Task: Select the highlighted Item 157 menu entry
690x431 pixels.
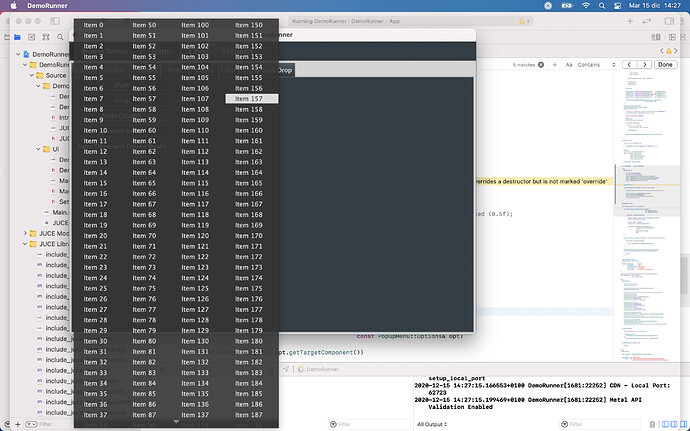Action: pyautogui.click(x=250, y=99)
